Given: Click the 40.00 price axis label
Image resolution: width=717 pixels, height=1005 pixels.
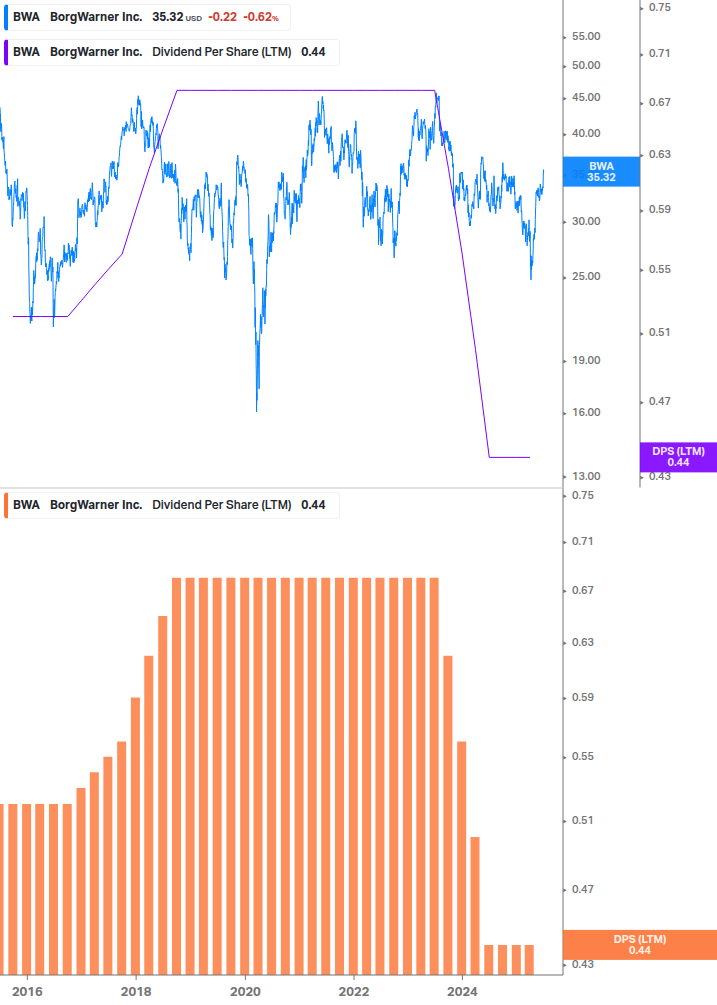Looking at the screenshot, I should point(586,133).
